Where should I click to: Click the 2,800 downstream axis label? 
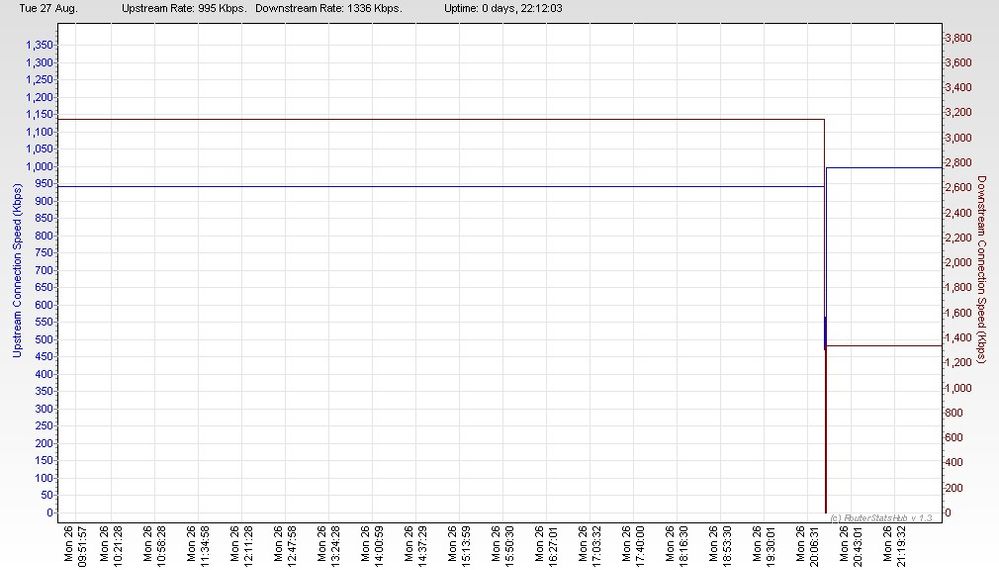tap(959, 163)
